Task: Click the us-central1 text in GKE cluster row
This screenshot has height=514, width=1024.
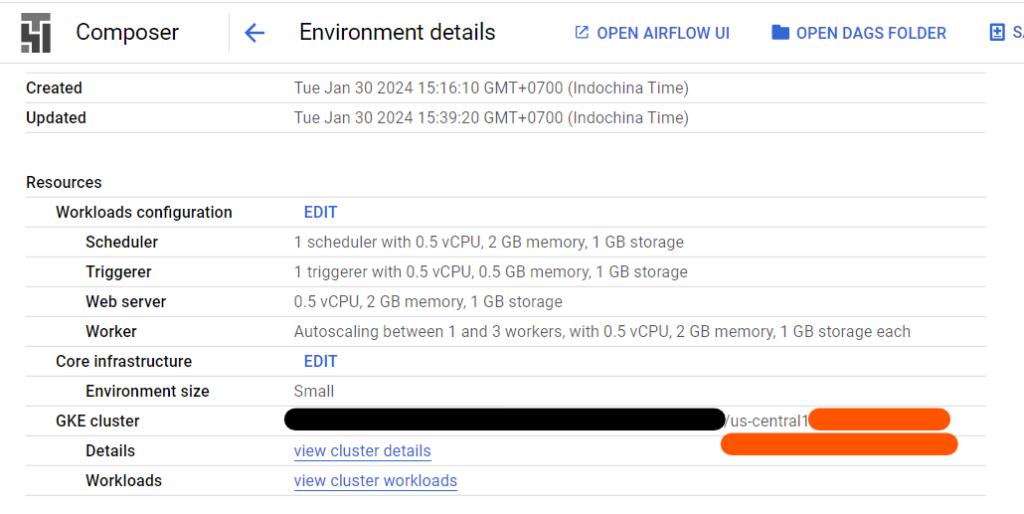Action: coord(768,421)
